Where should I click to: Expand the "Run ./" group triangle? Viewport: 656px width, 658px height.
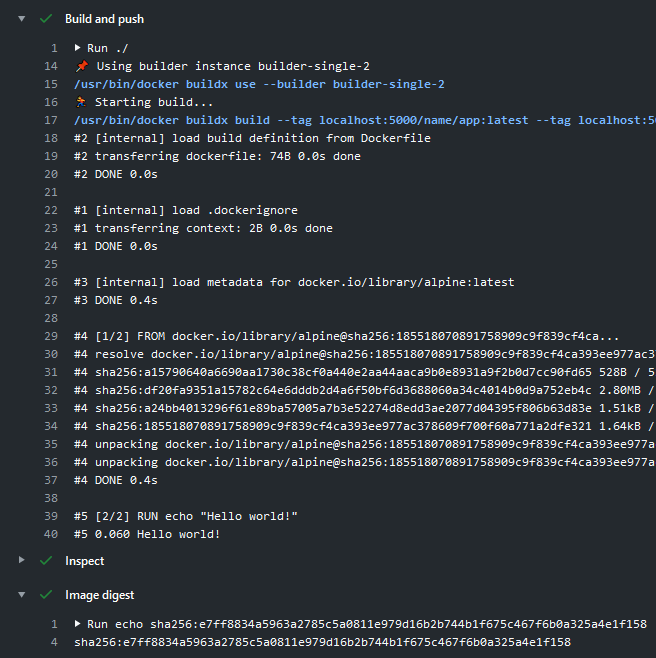(x=78, y=48)
